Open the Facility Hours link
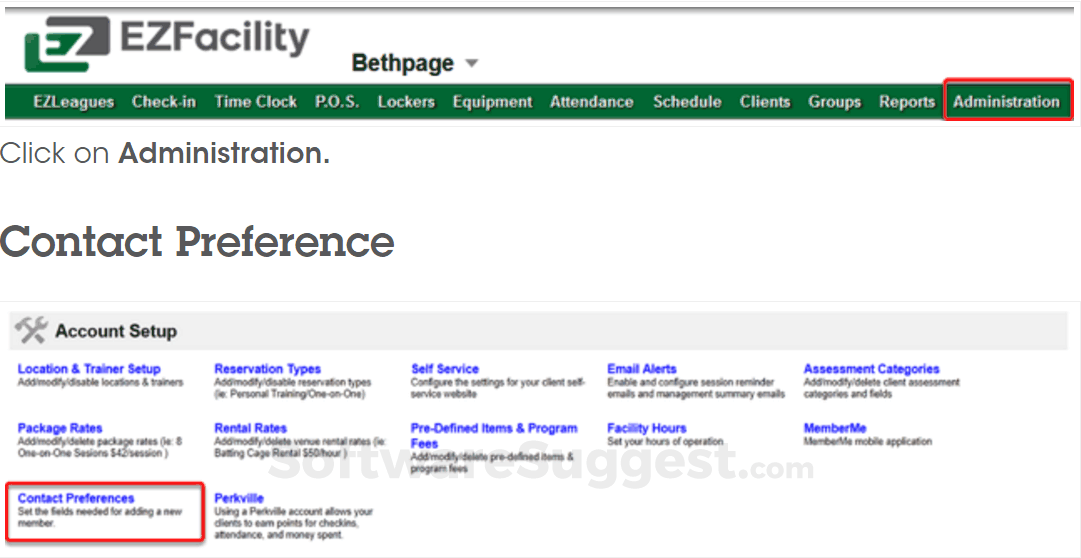 tap(647, 428)
